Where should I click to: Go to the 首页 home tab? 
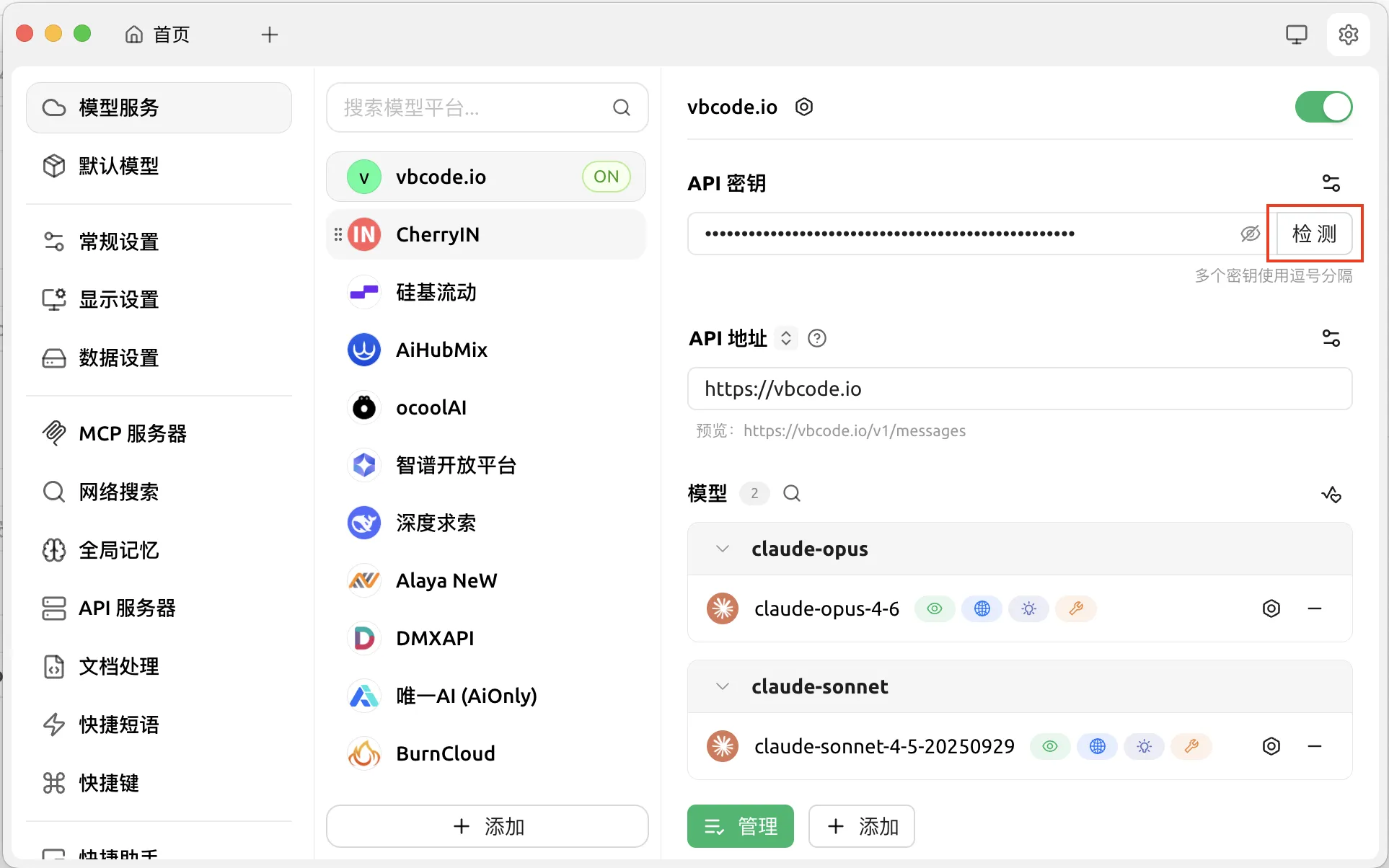[x=157, y=35]
